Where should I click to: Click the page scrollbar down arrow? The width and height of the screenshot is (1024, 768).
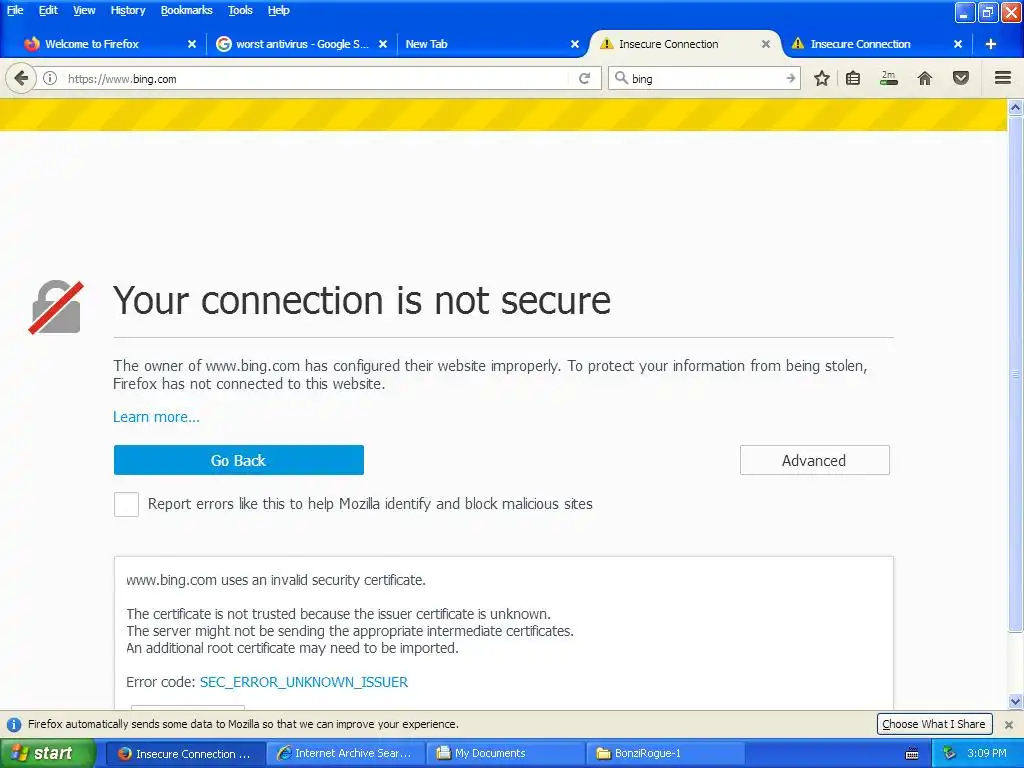coord(1016,702)
